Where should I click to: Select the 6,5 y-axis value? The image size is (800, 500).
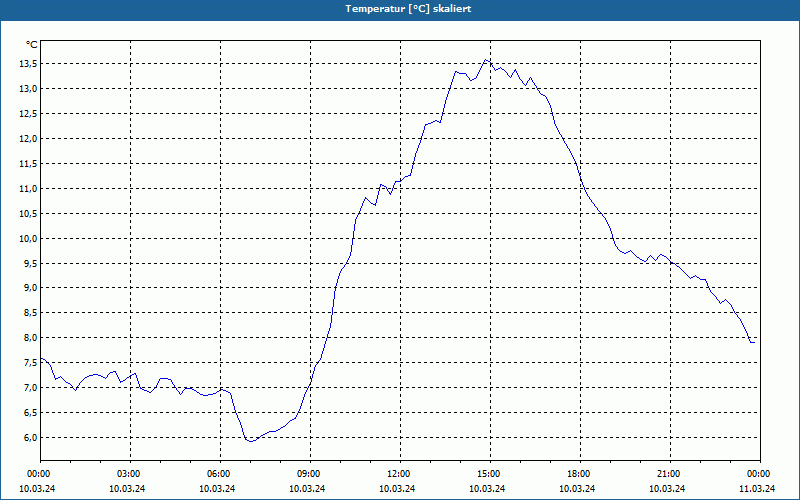[x=31, y=413]
